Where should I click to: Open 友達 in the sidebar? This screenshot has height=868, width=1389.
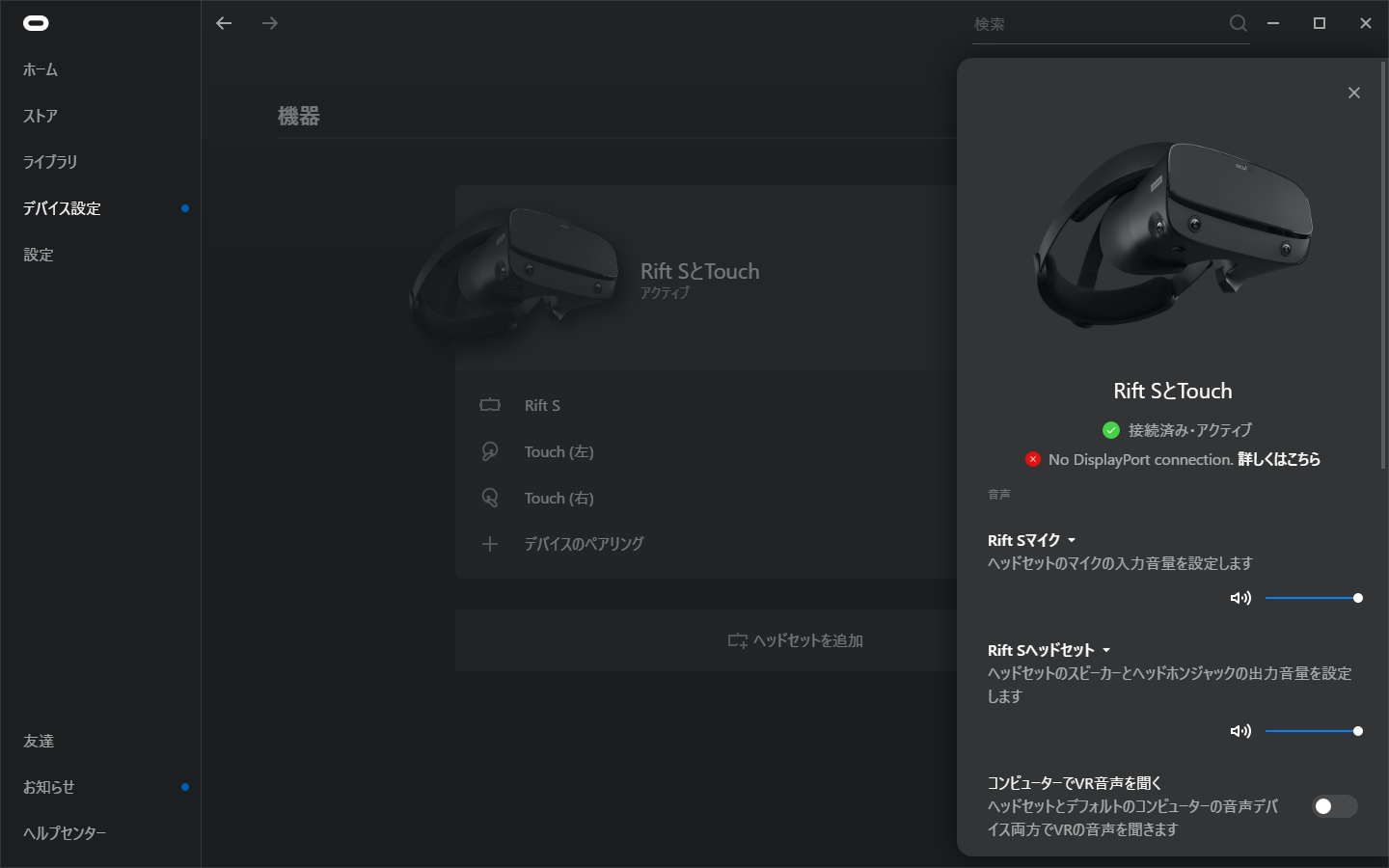point(39,741)
